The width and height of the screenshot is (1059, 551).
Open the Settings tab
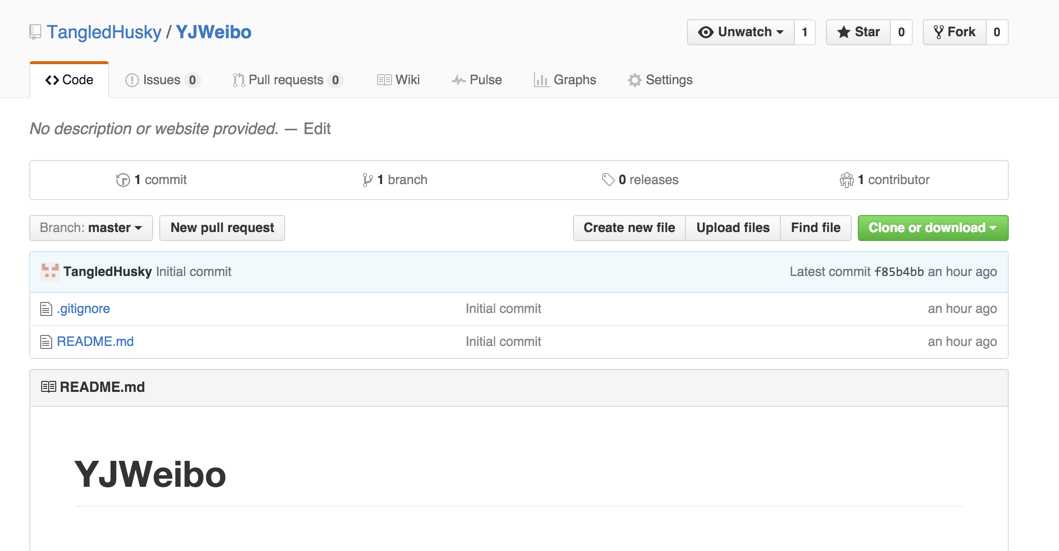(x=660, y=80)
